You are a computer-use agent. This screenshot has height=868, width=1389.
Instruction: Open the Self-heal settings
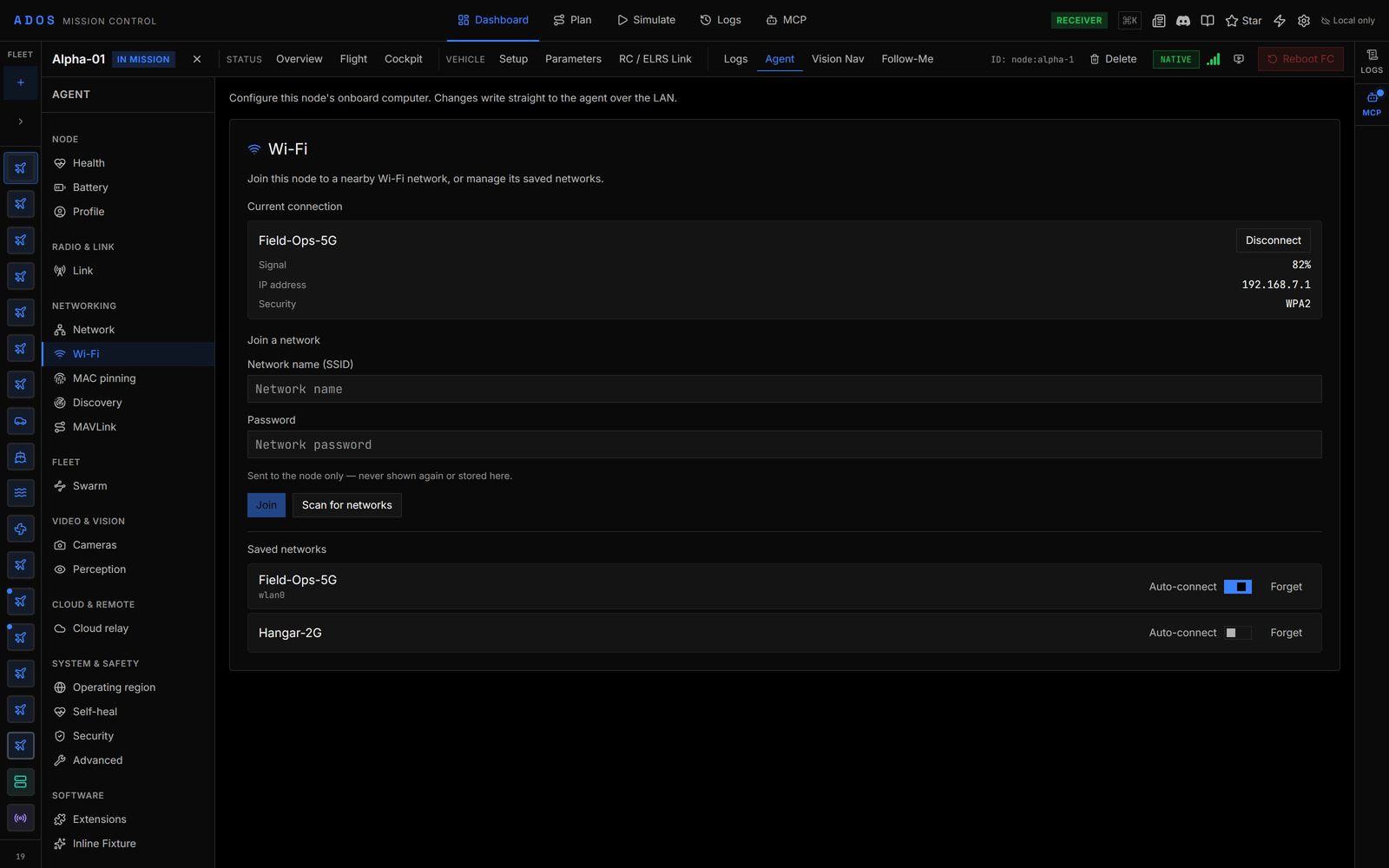[128, 712]
